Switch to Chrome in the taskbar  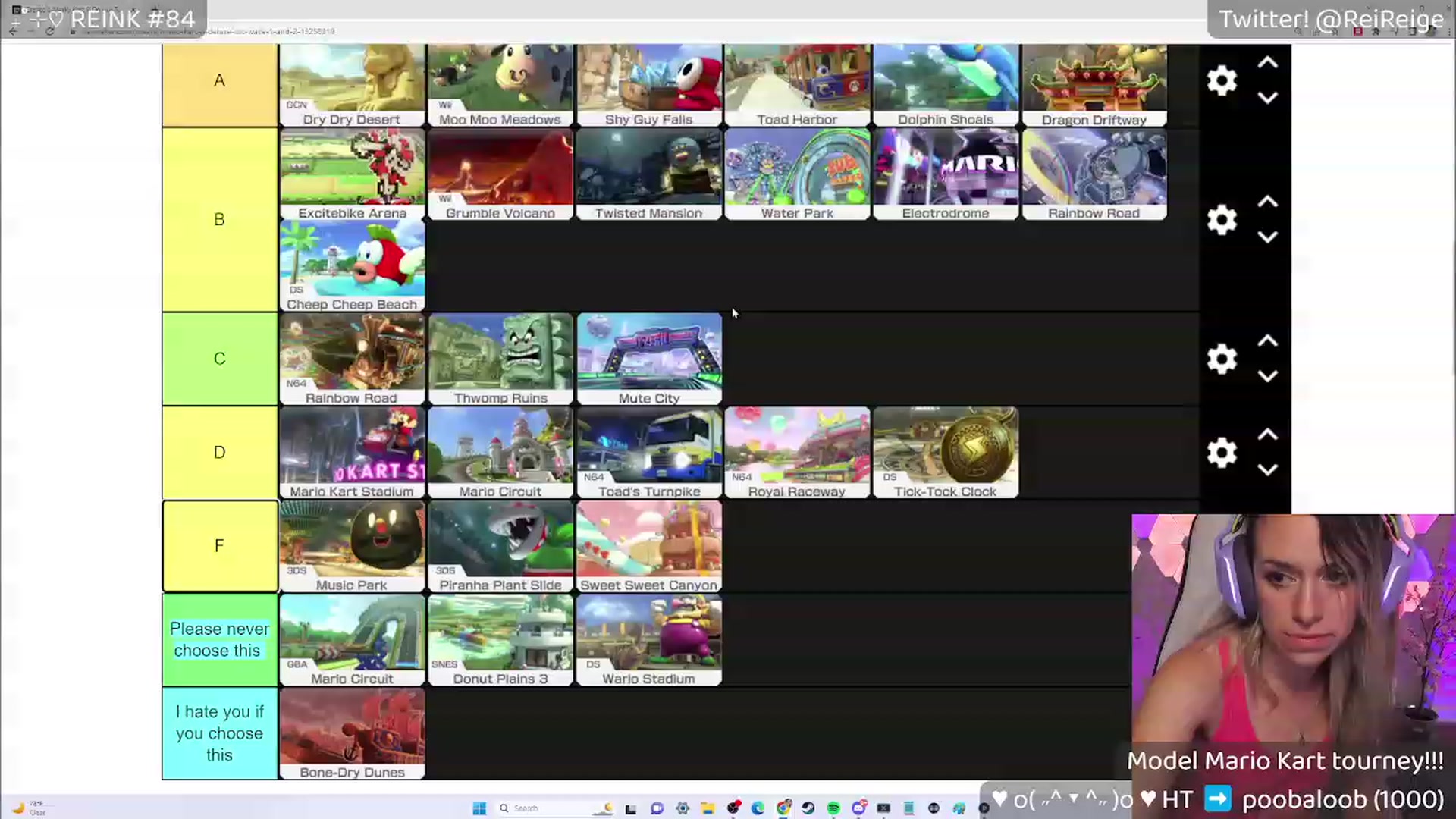pos(783,808)
